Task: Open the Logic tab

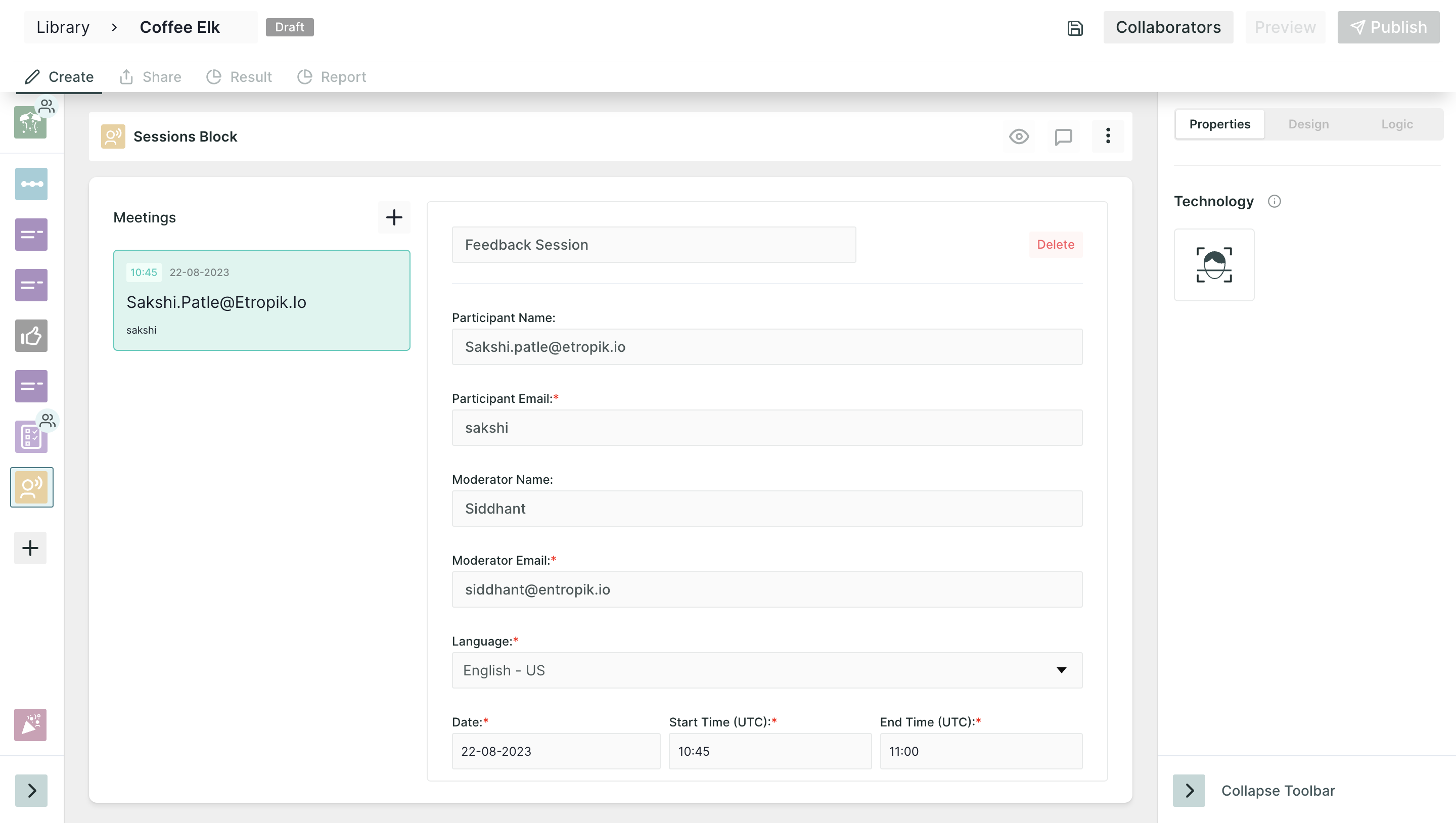Action: [x=1397, y=124]
